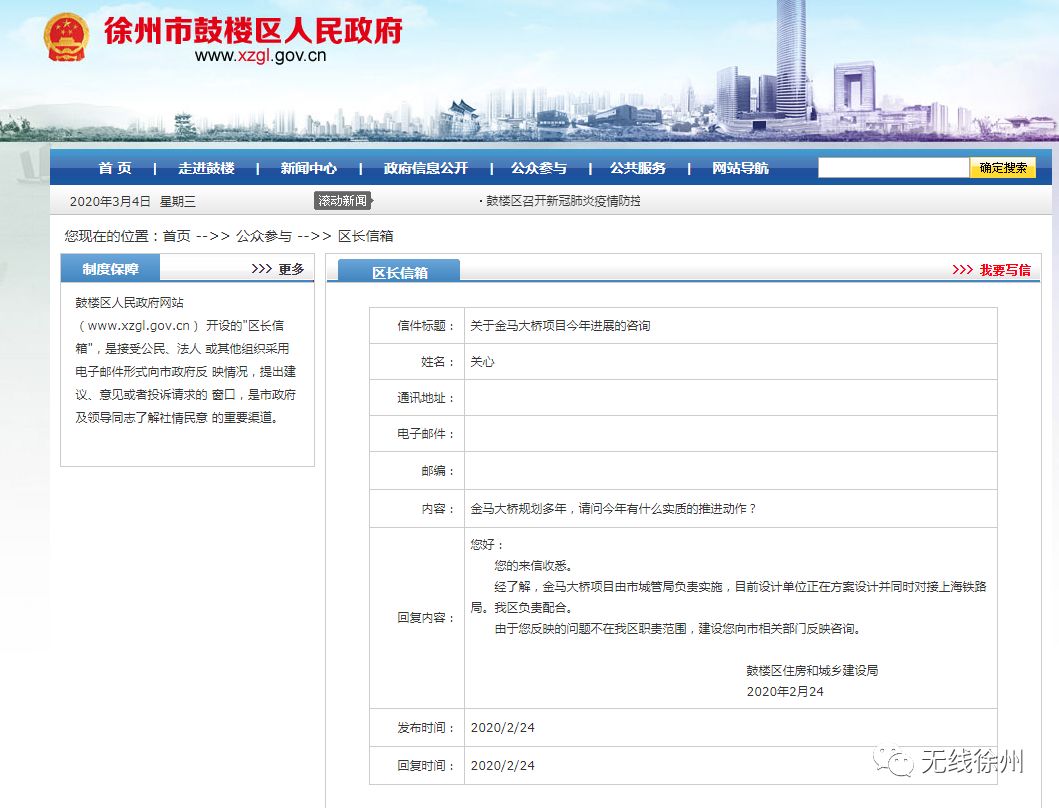Open the 走进鼓楼 menu item
The image size is (1059, 808).
206,168
